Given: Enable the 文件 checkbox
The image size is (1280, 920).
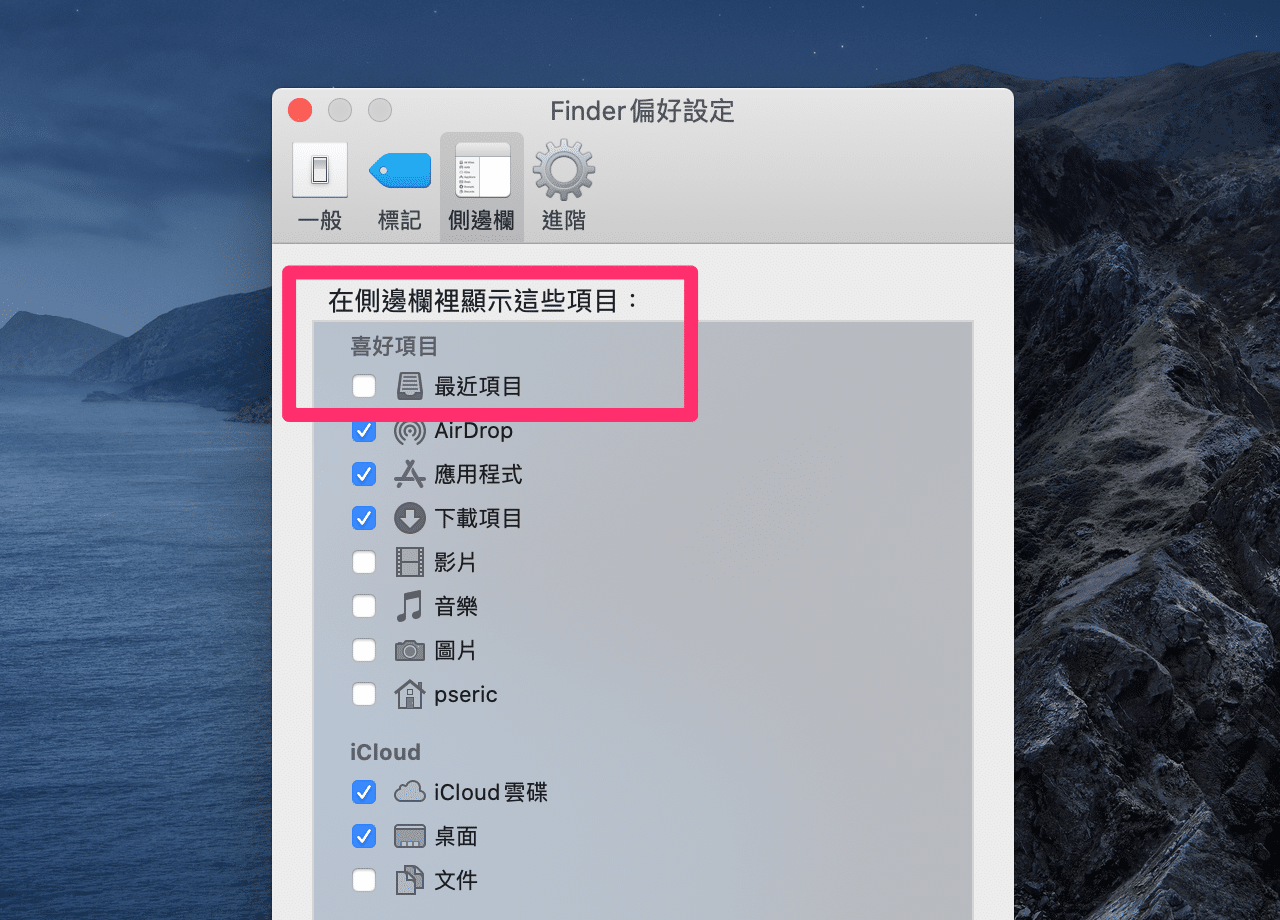Looking at the screenshot, I should pyautogui.click(x=364, y=880).
